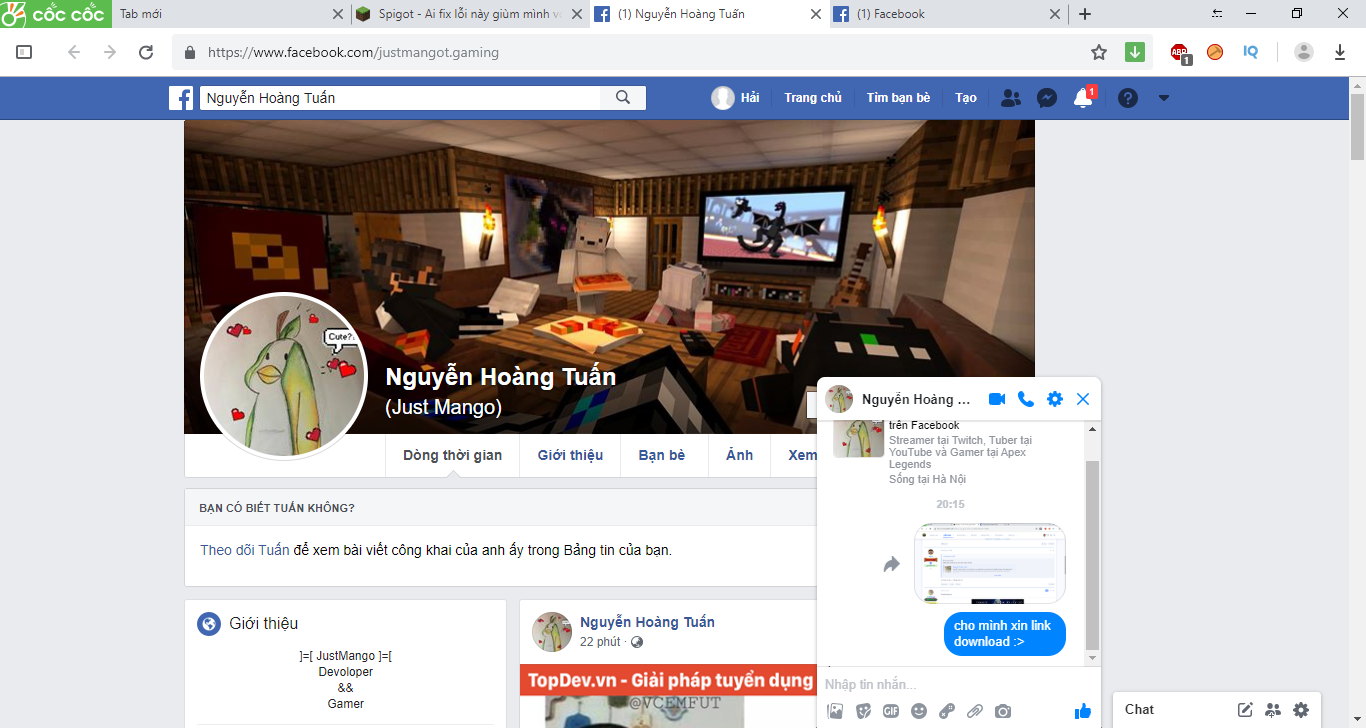The height and width of the screenshot is (728, 1366).
Task: Open the orange round extension icon
Action: point(1215,52)
